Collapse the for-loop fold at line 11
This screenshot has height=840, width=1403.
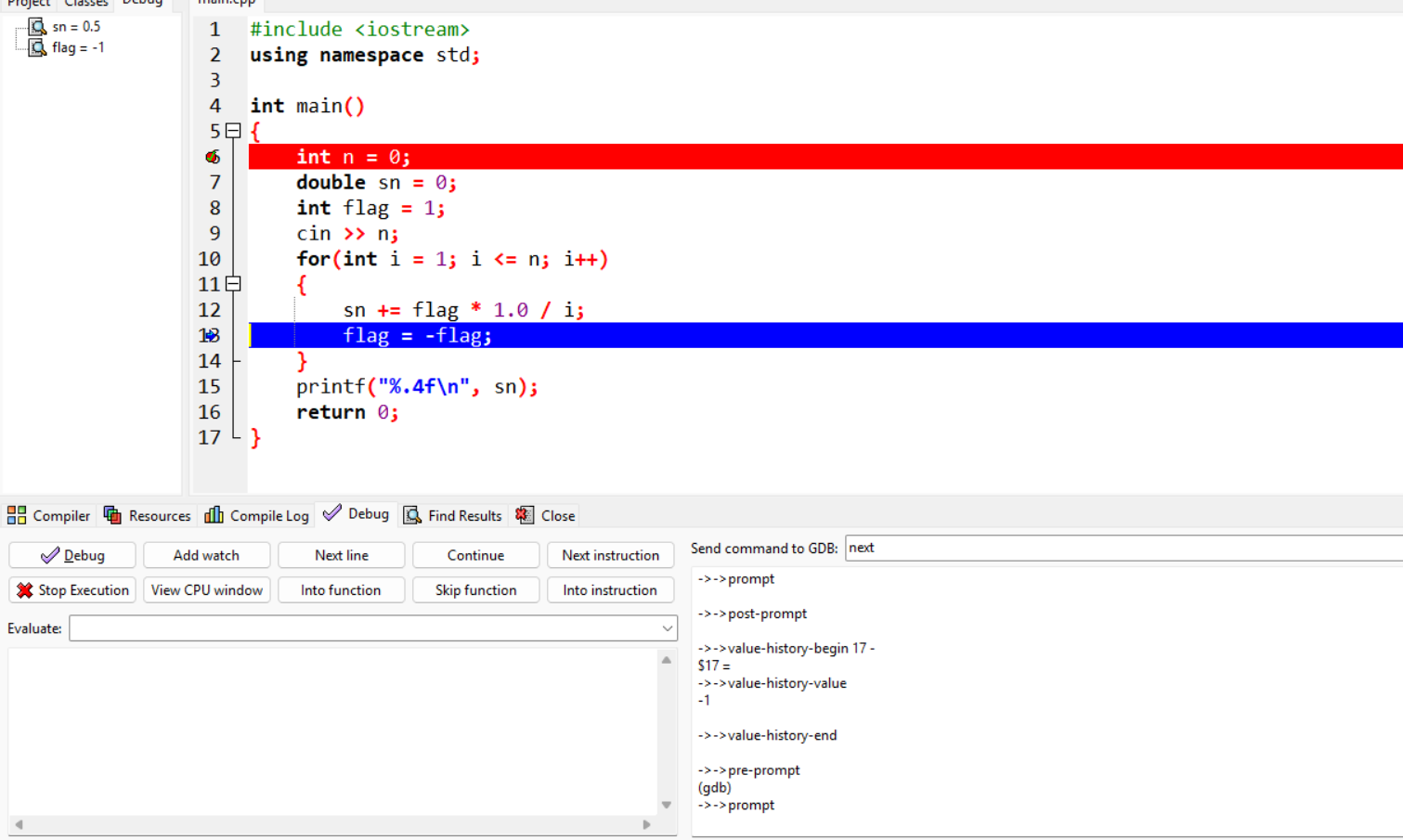pos(234,284)
